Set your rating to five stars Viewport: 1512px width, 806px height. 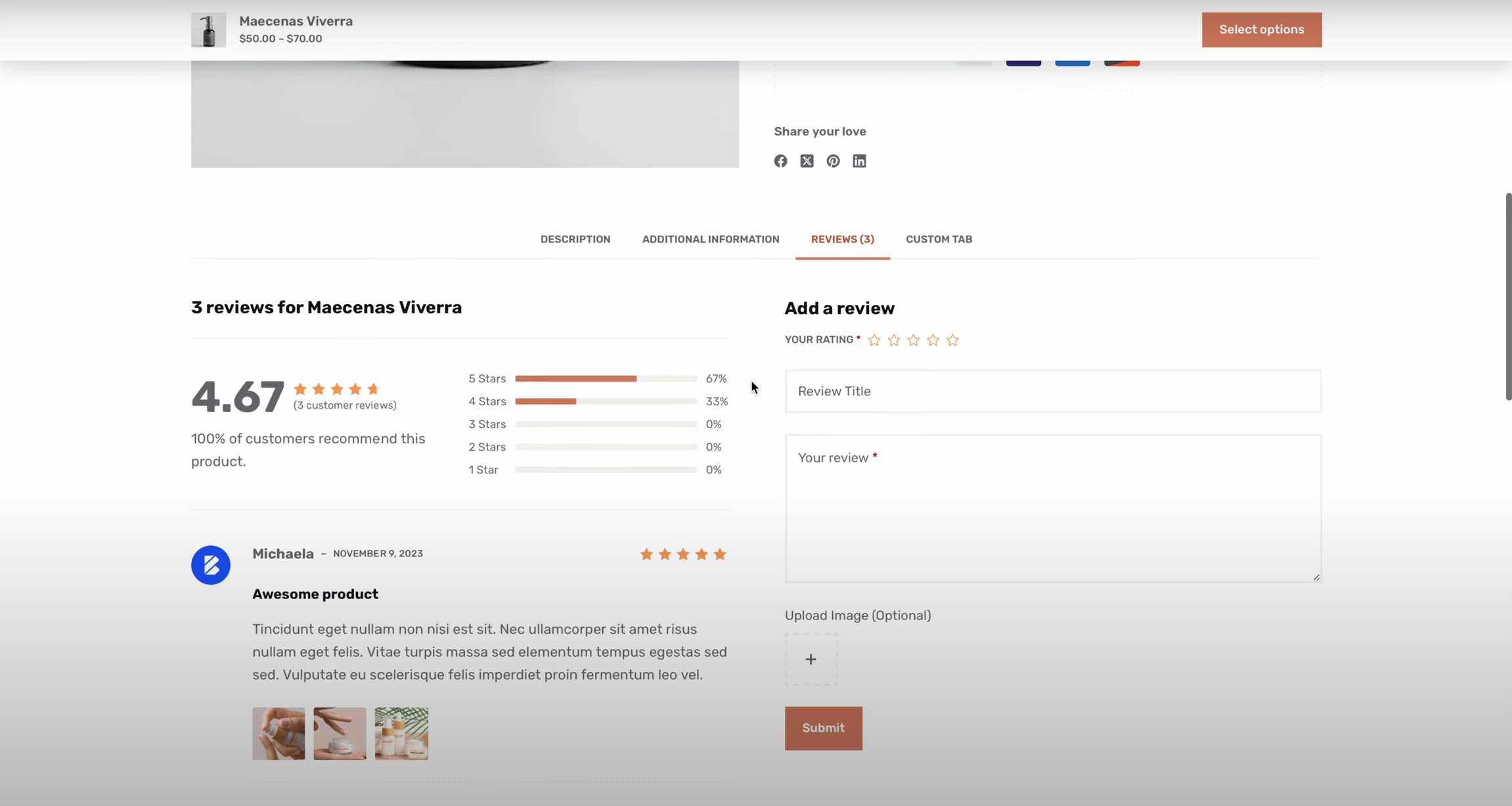click(x=953, y=340)
